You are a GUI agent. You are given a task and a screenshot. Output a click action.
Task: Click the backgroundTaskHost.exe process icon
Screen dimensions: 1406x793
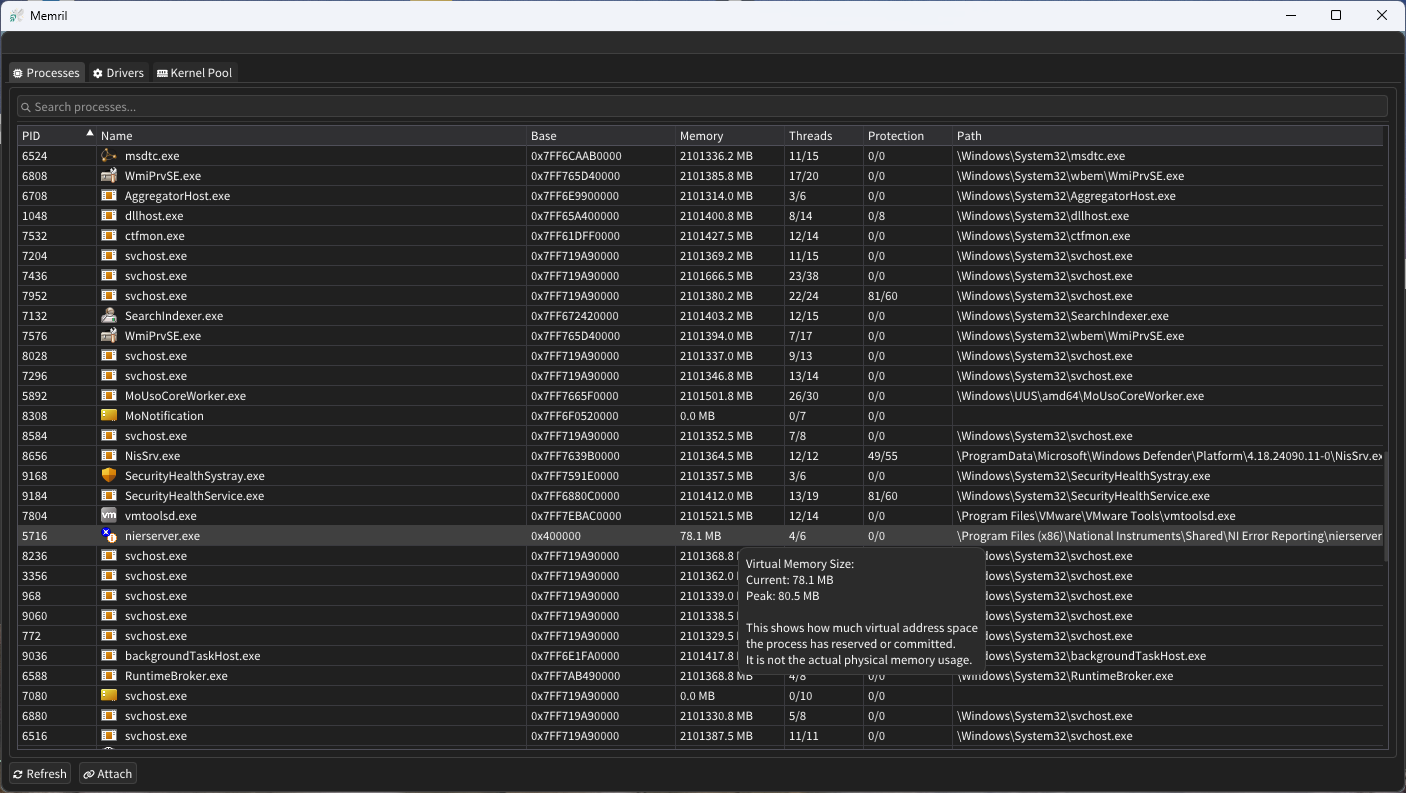(109, 656)
